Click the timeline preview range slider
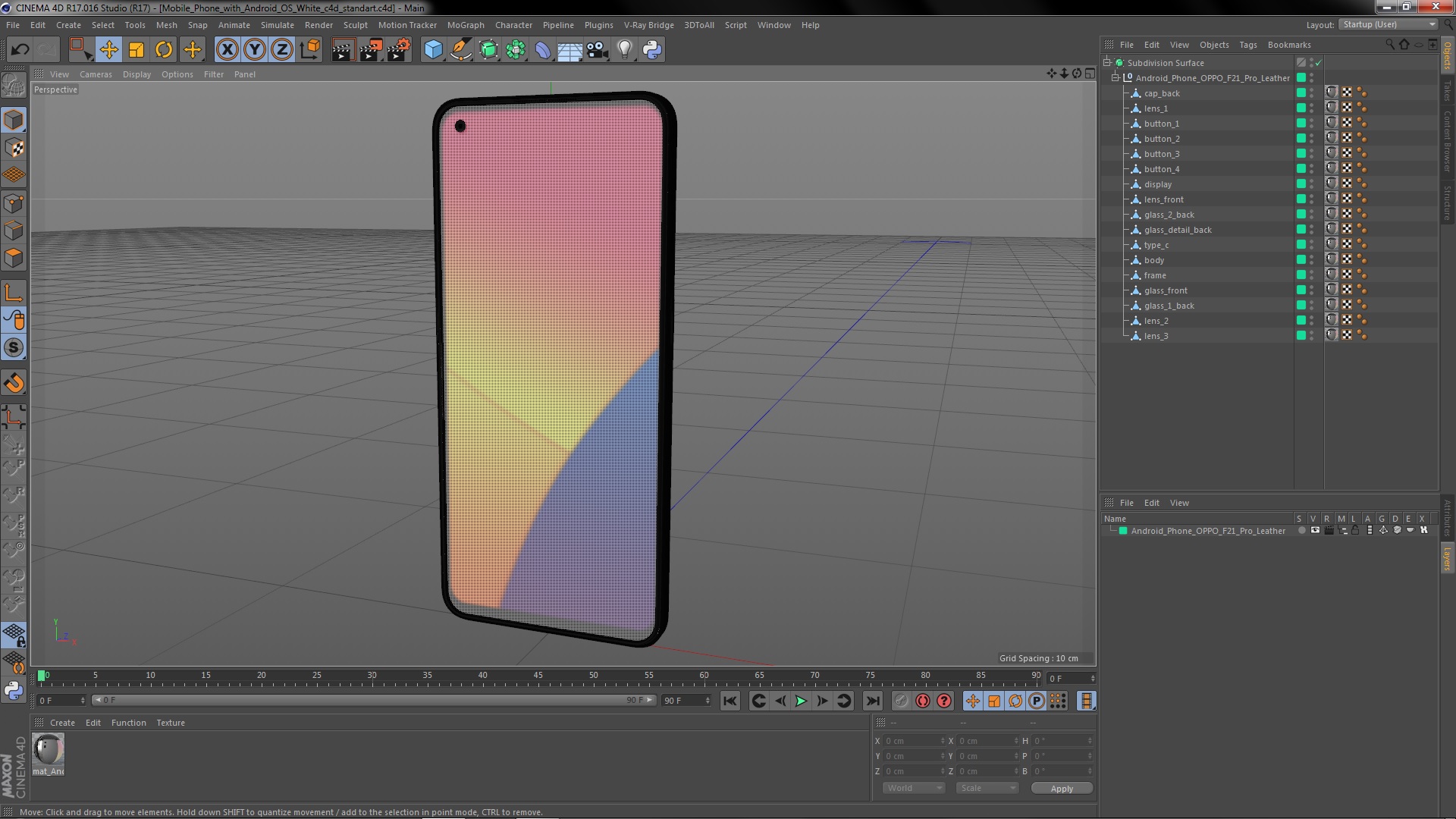The image size is (1456, 819). [x=373, y=701]
